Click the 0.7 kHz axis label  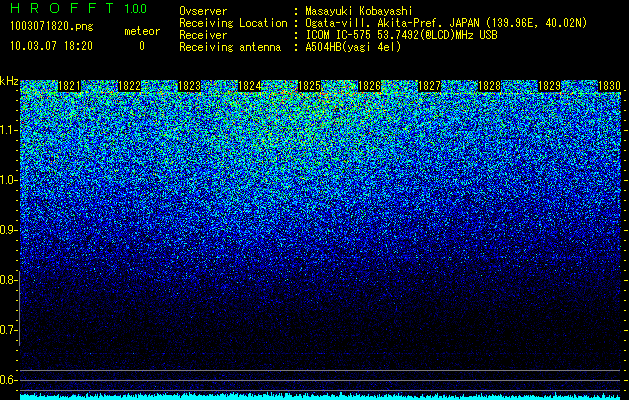click(8, 330)
